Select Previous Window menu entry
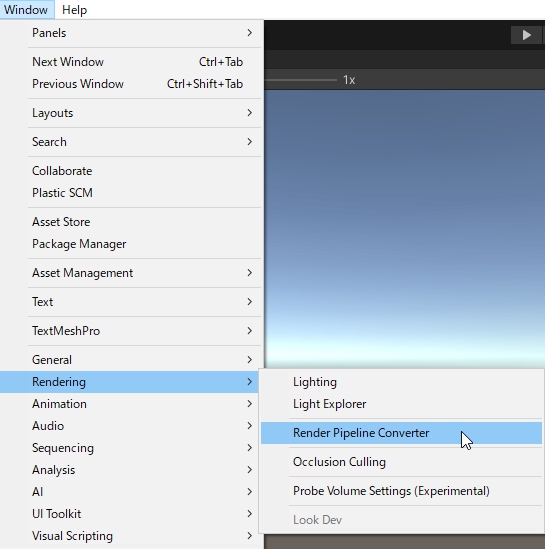The image size is (545, 549). pos(131,84)
